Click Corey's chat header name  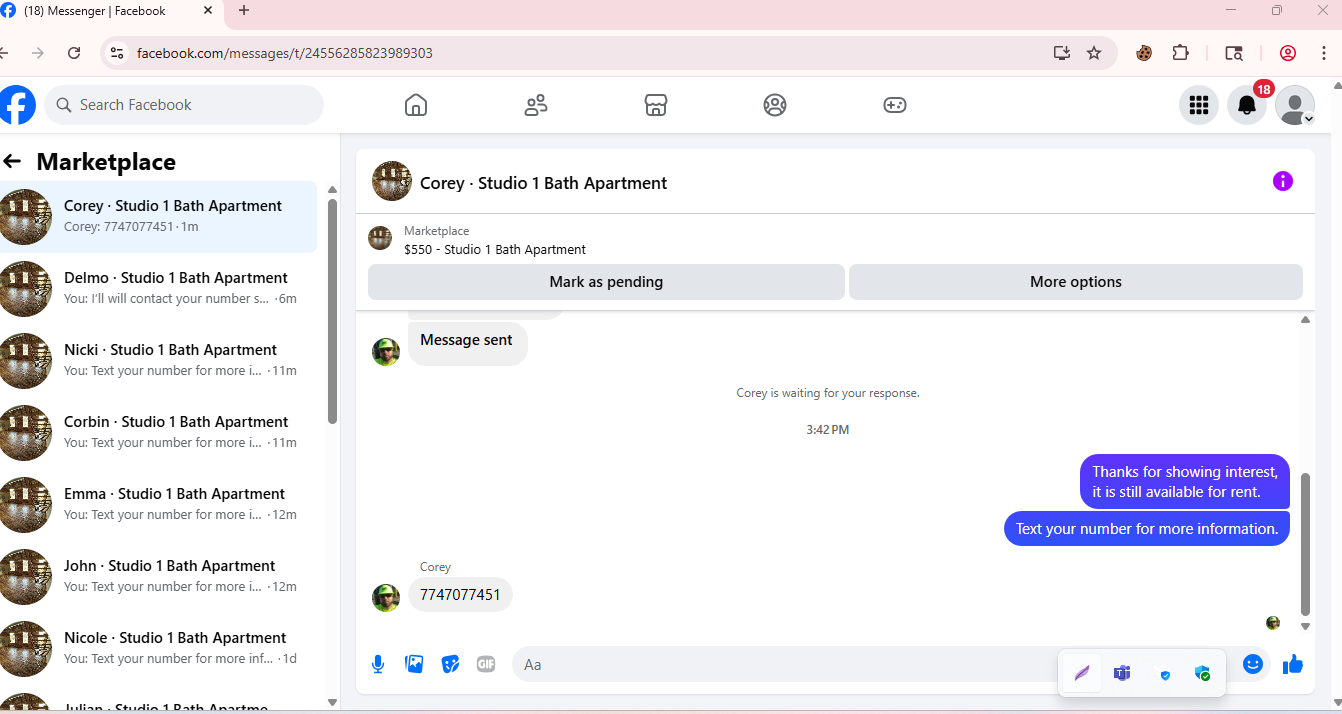pos(543,183)
